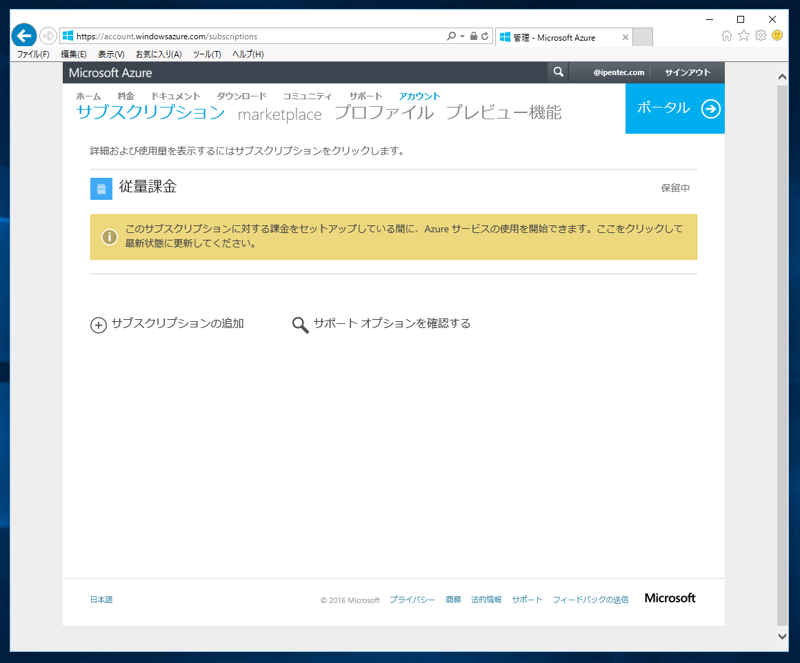800x663 pixels.
Task: Click the browser forward arrow button
Action: click(x=48, y=36)
